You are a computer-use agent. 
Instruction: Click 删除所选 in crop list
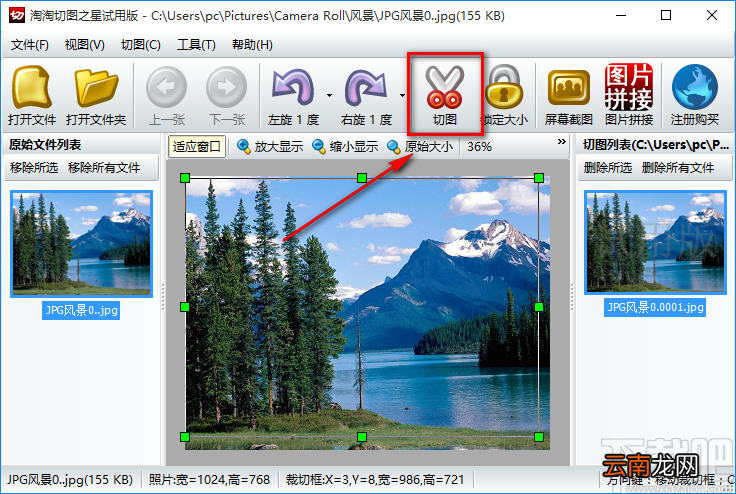click(x=608, y=168)
